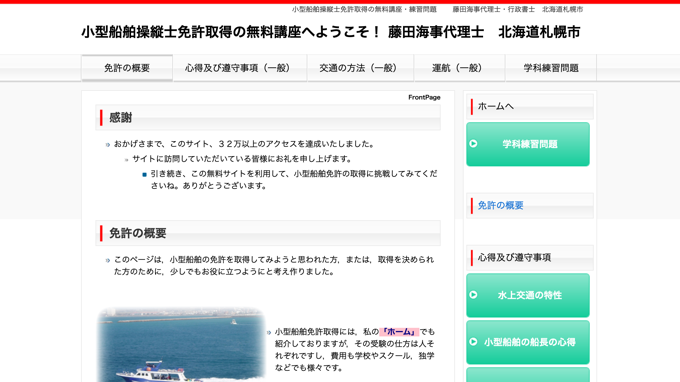Click the boat photo thumbnail

coord(181,345)
